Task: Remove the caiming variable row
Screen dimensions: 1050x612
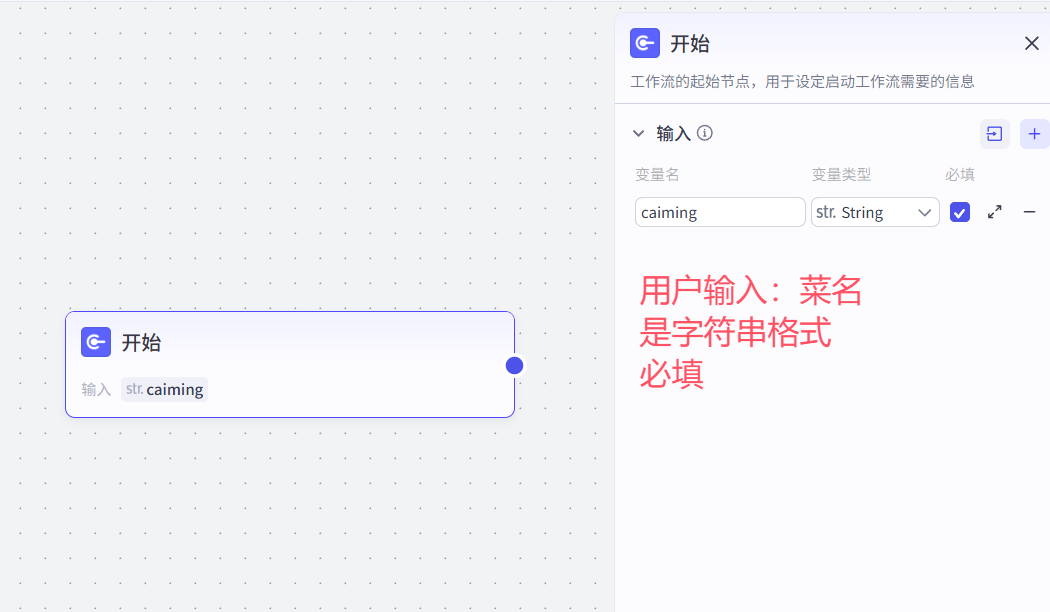Action: coord(1029,212)
